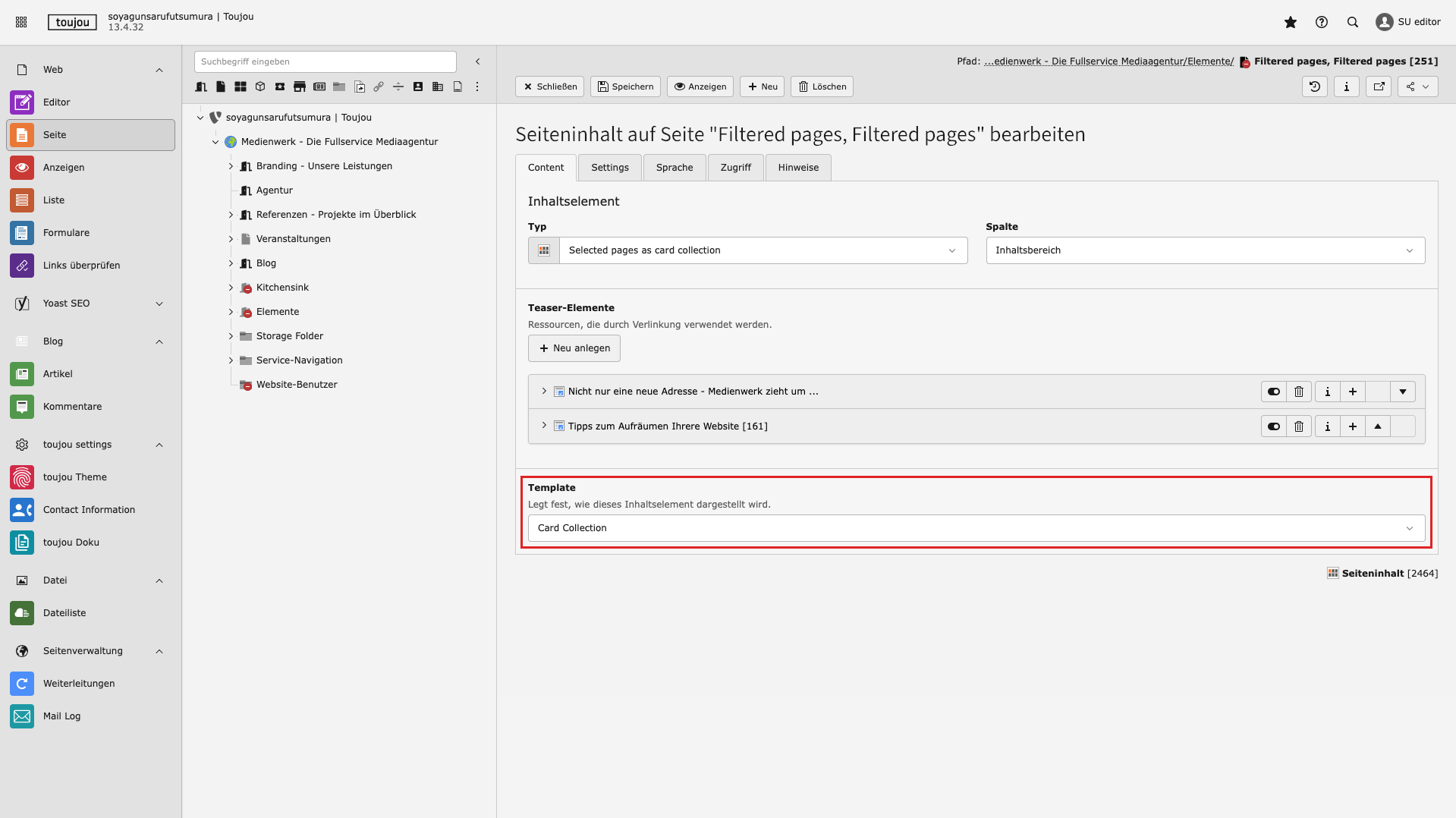Open the Typ dropdown
Image resolution: width=1456 pixels, height=818 pixels.
pos(763,250)
